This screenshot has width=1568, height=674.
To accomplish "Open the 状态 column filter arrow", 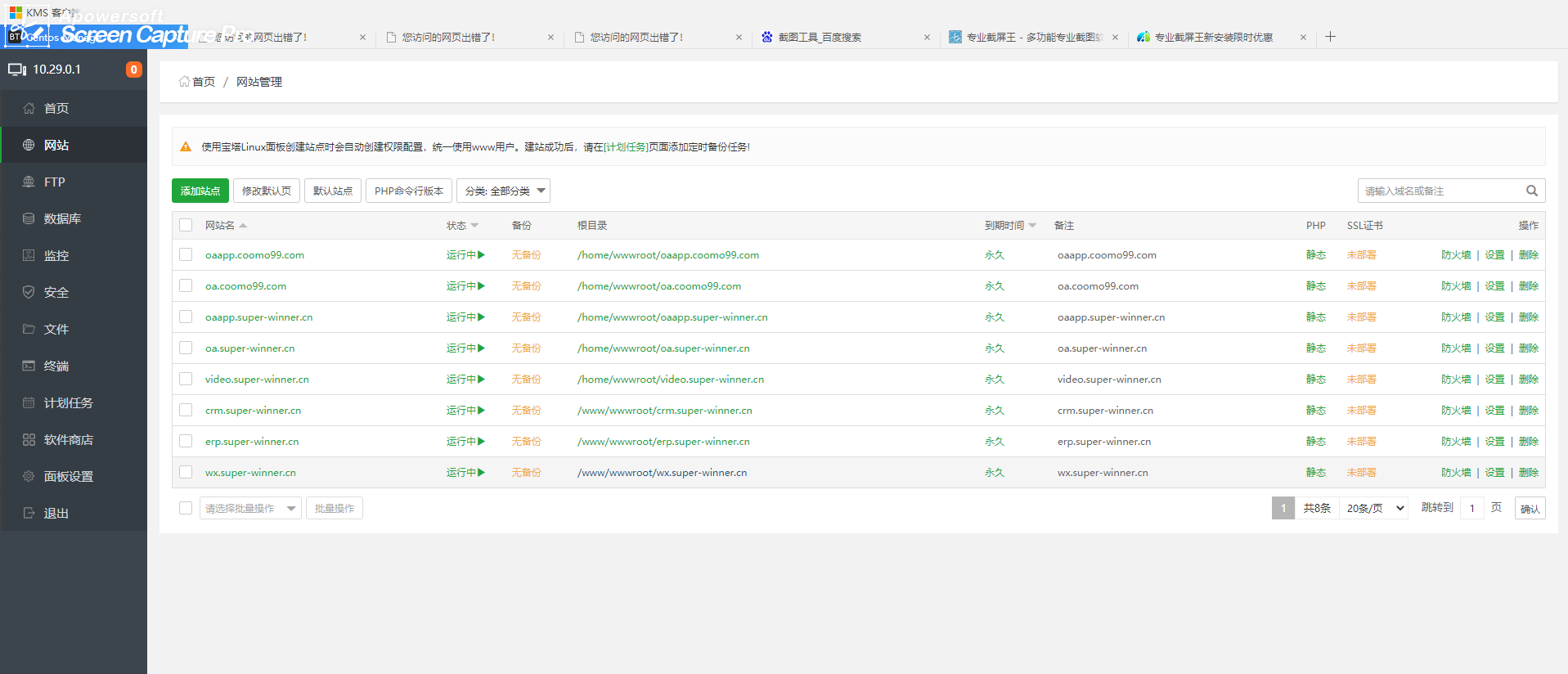I will click(x=474, y=226).
